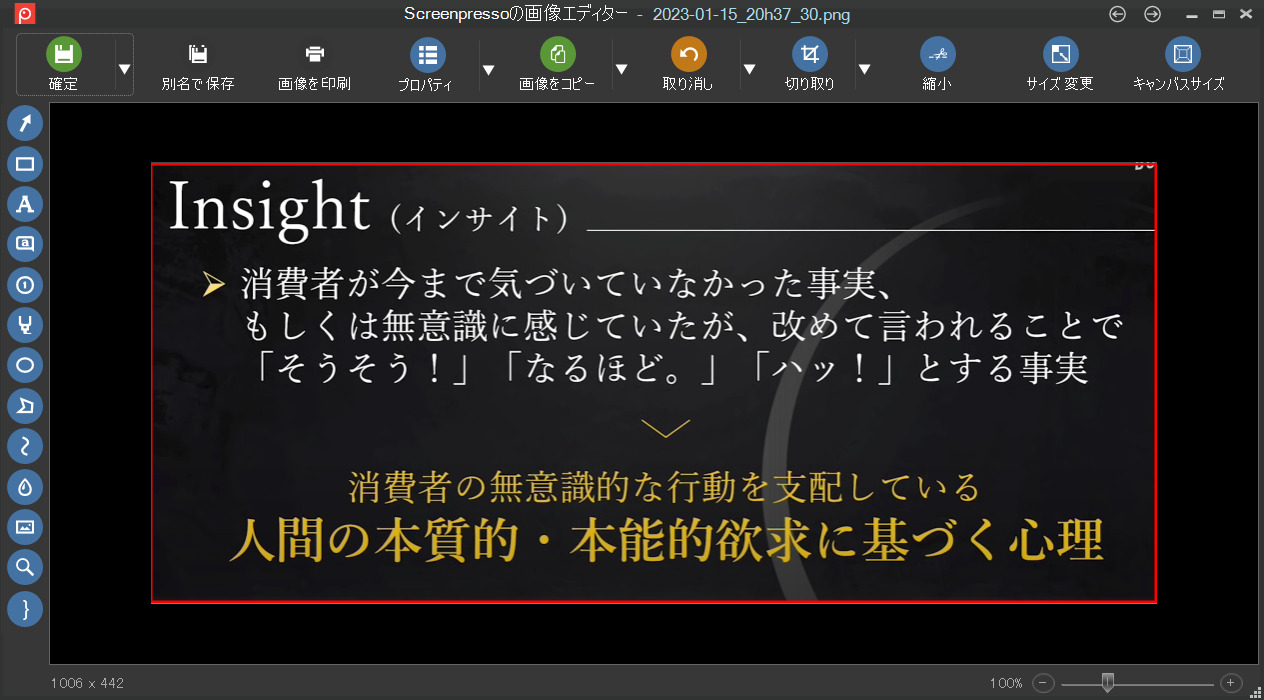The height and width of the screenshot is (700, 1264).
Task: Open the 取り消し dropdown arrow
Action: (x=749, y=69)
